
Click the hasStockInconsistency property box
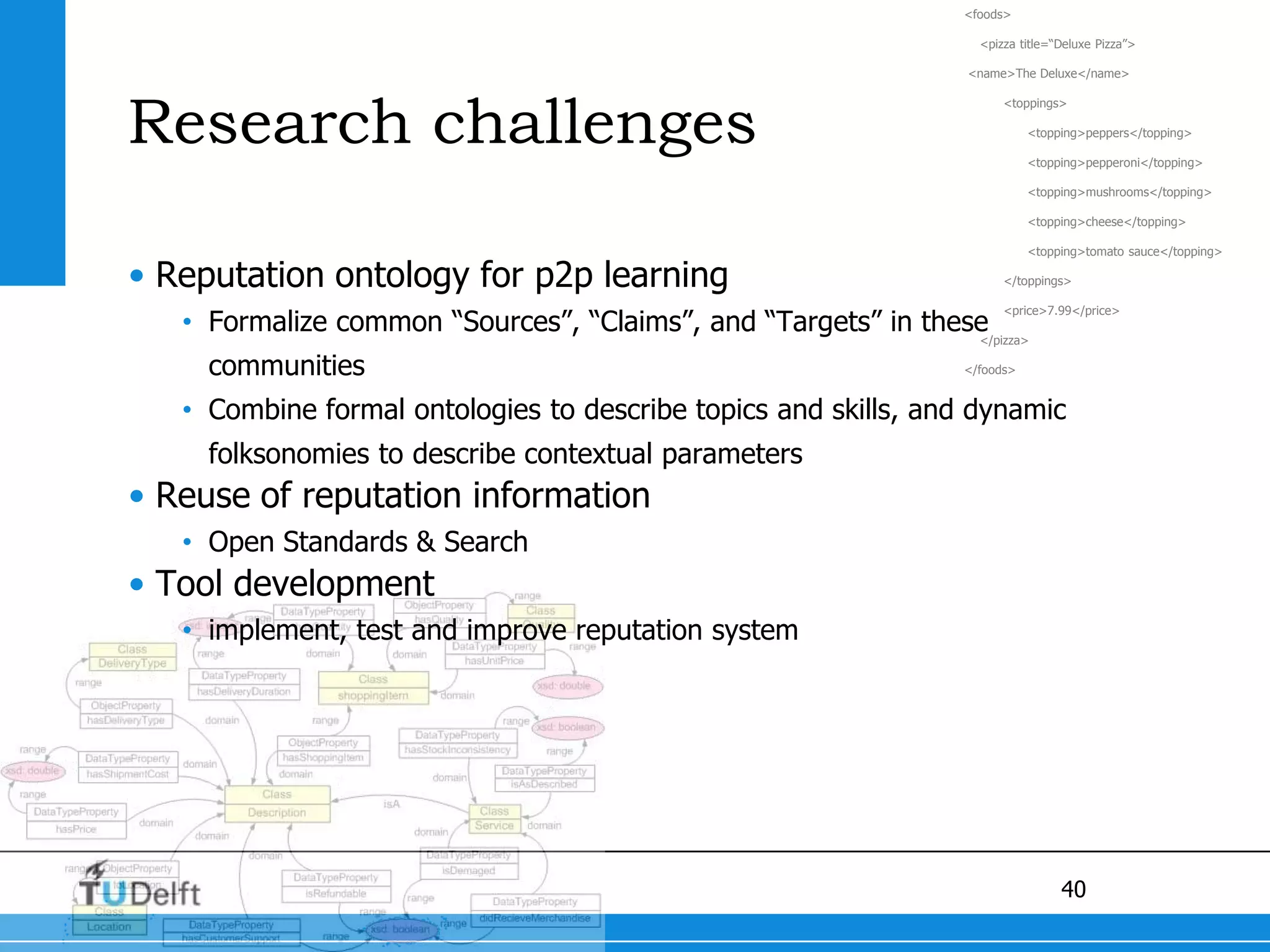coord(458,743)
